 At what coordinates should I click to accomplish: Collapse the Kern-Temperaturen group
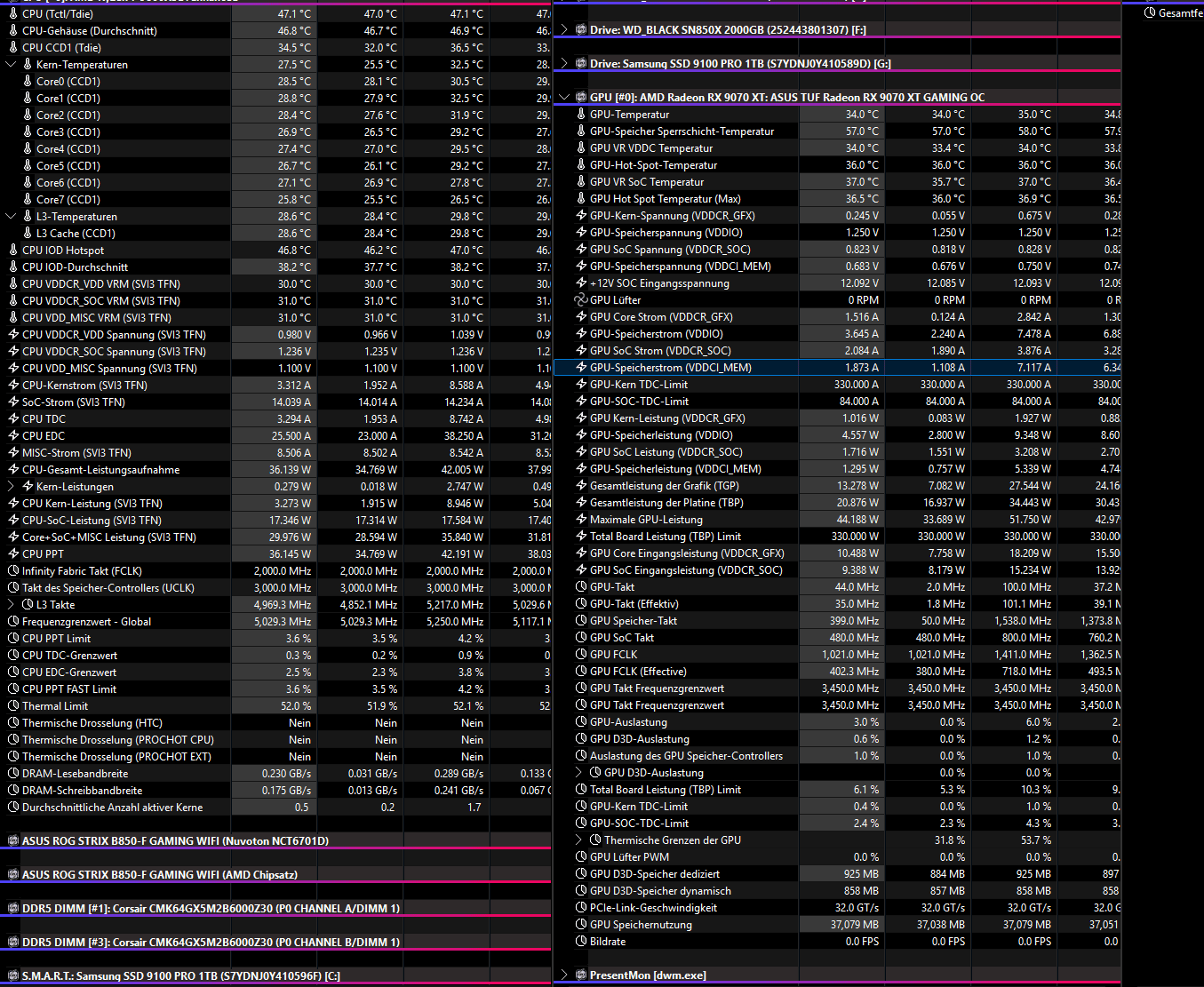tap(12, 65)
